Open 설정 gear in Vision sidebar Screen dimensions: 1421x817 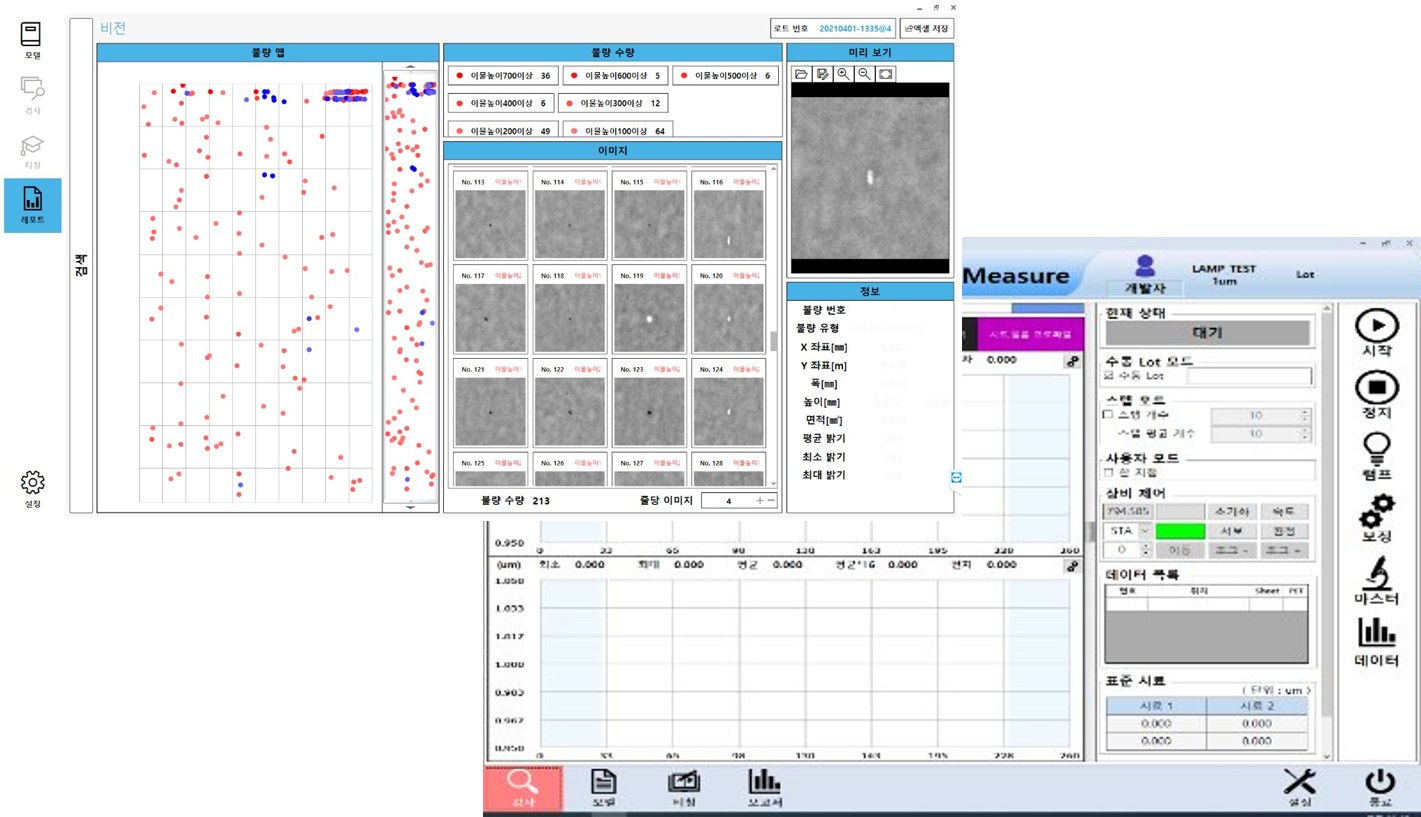click(32, 488)
